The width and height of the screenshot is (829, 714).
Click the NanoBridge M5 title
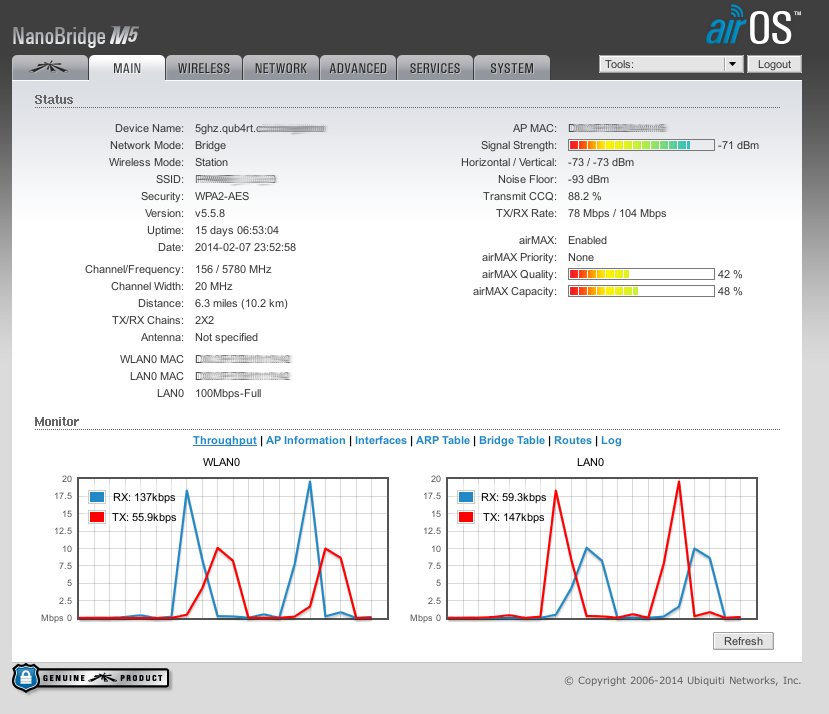click(x=75, y=36)
